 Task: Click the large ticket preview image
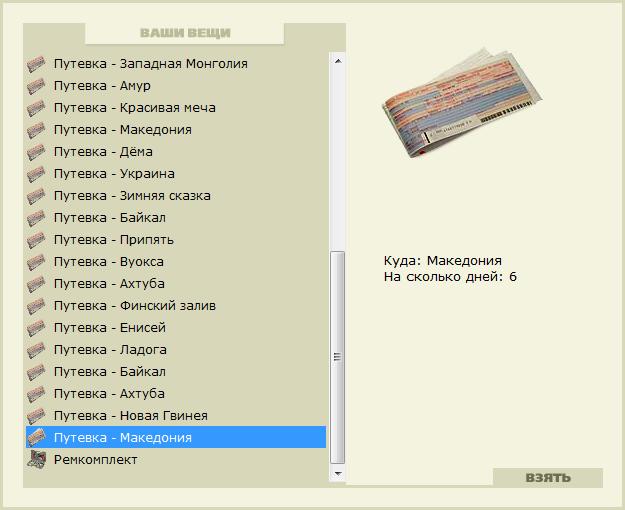(x=462, y=103)
